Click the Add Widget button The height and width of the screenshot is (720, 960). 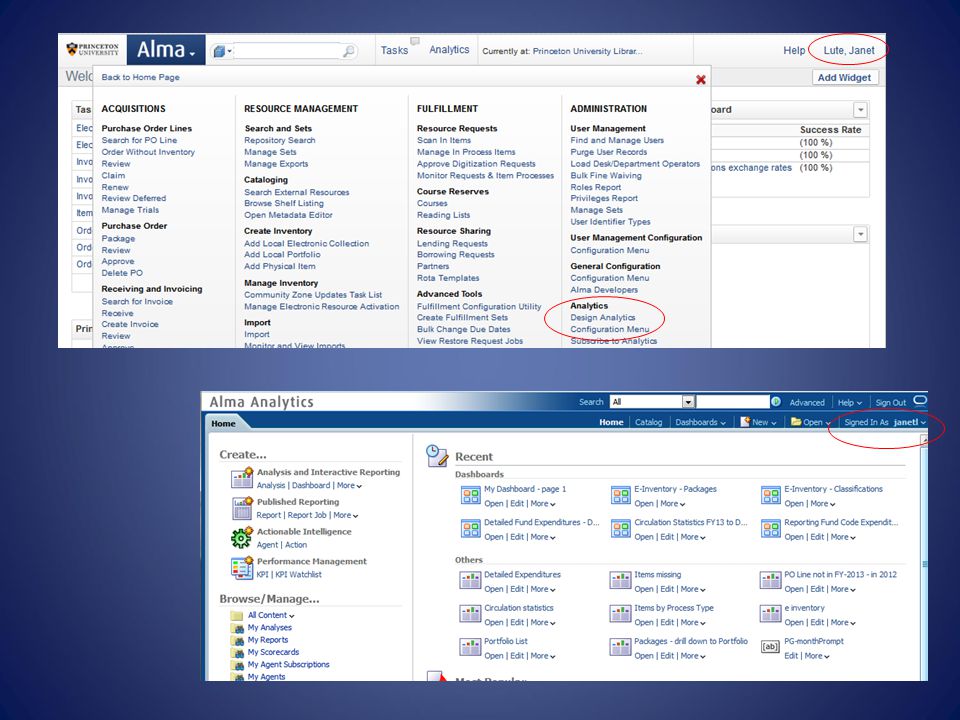[844, 78]
